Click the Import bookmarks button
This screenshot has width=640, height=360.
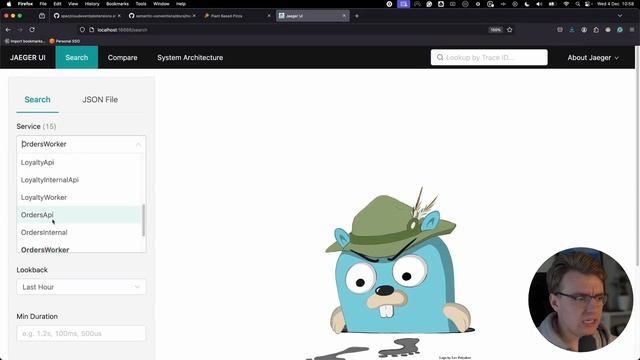(x=25, y=41)
